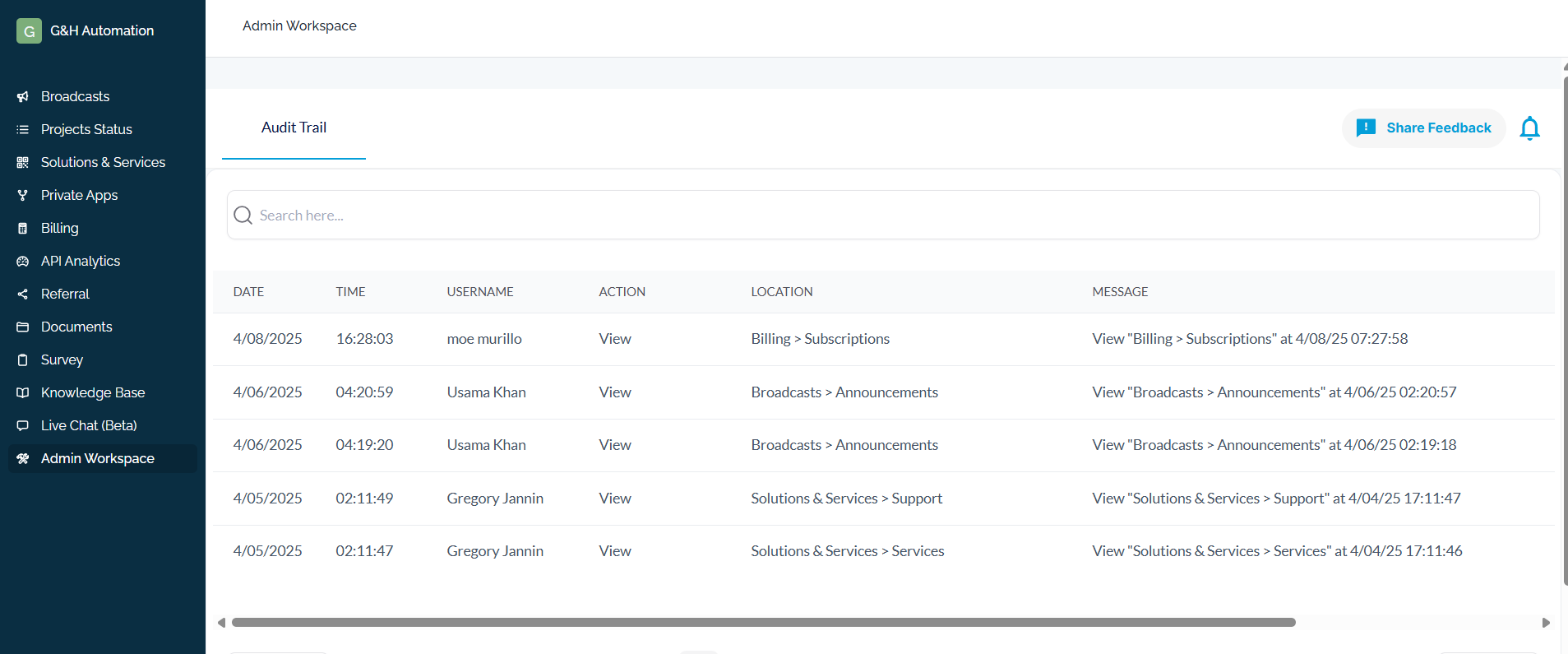The image size is (1568, 654).
Task: Click the Solutions & Services grid icon
Action: [23, 163]
